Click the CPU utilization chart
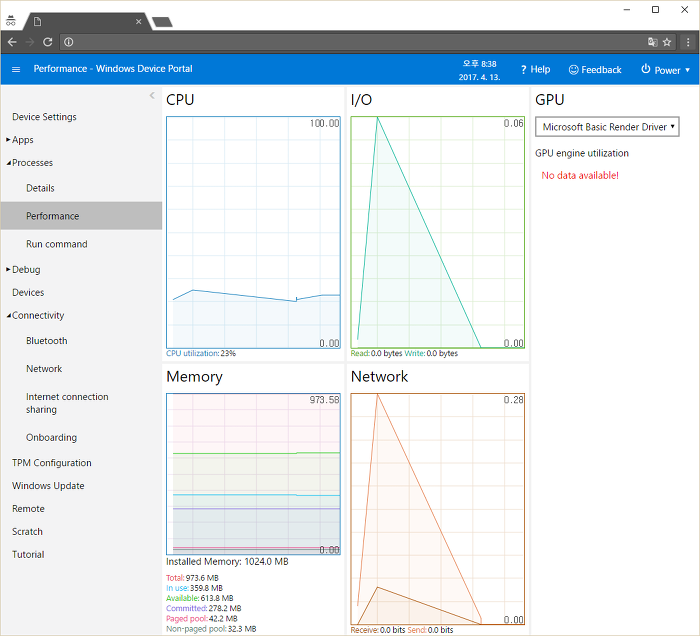This screenshot has width=700, height=636. tap(254, 233)
